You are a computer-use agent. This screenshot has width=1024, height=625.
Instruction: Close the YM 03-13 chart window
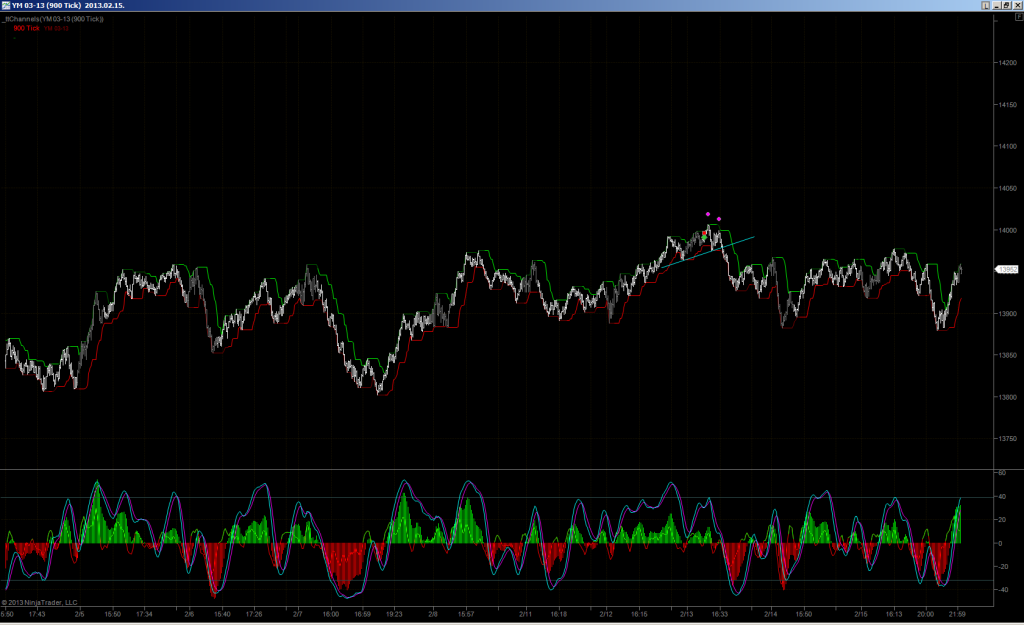[1017, 5]
